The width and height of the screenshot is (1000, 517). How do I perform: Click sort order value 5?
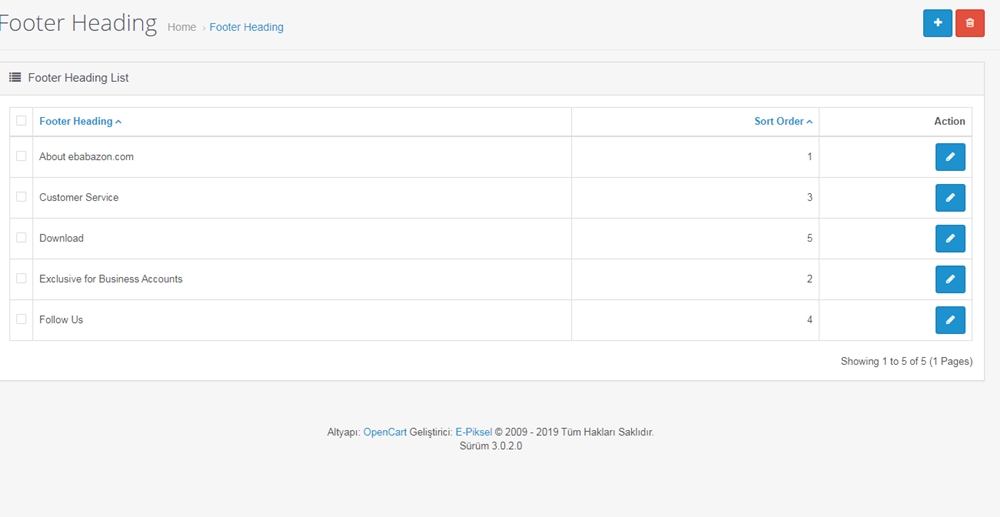tap(810, 238)
